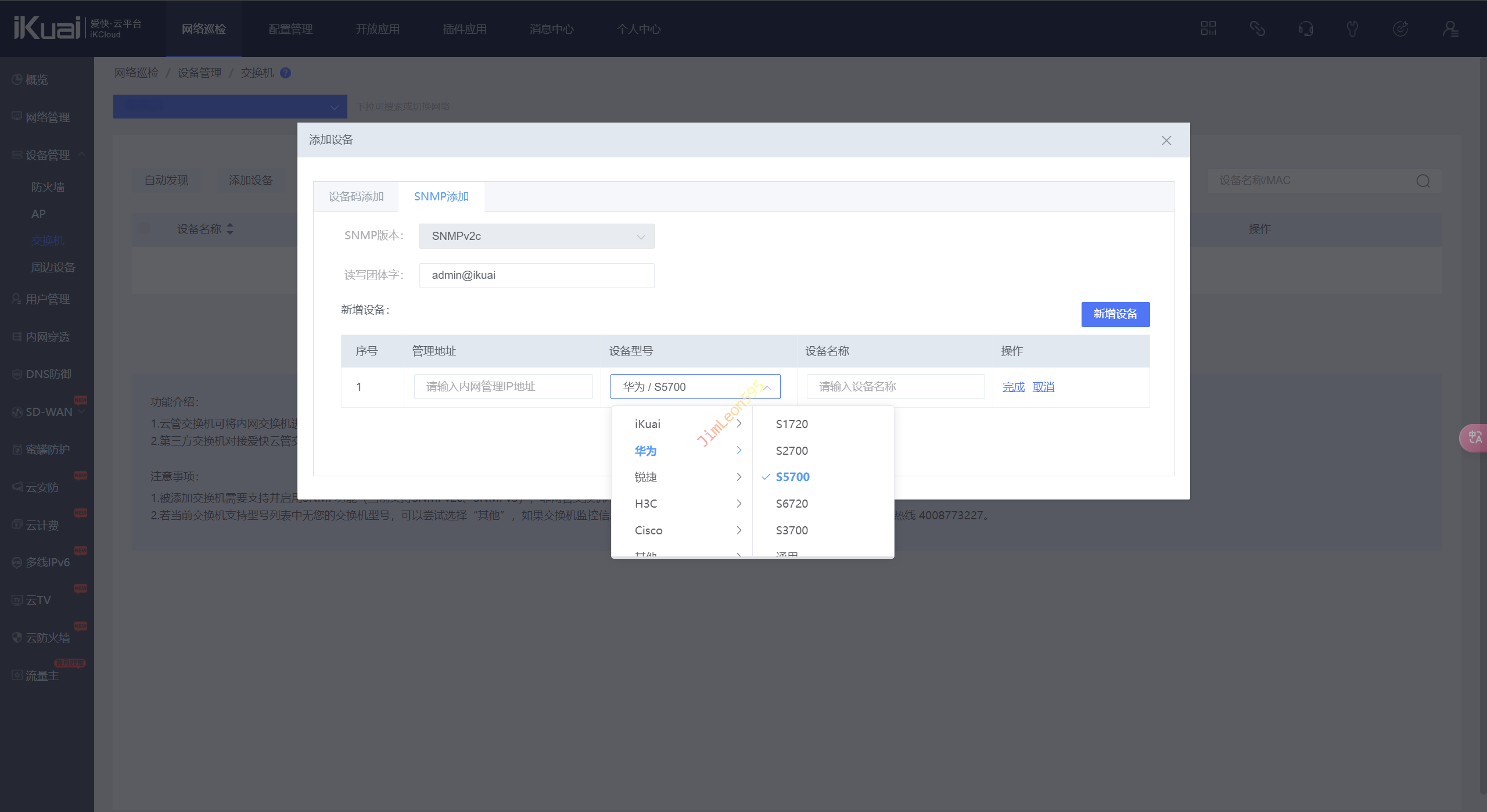Select S6720 model option
Image resolution: width=1487 pixels, height=812 pixels.
coord(792,504)
